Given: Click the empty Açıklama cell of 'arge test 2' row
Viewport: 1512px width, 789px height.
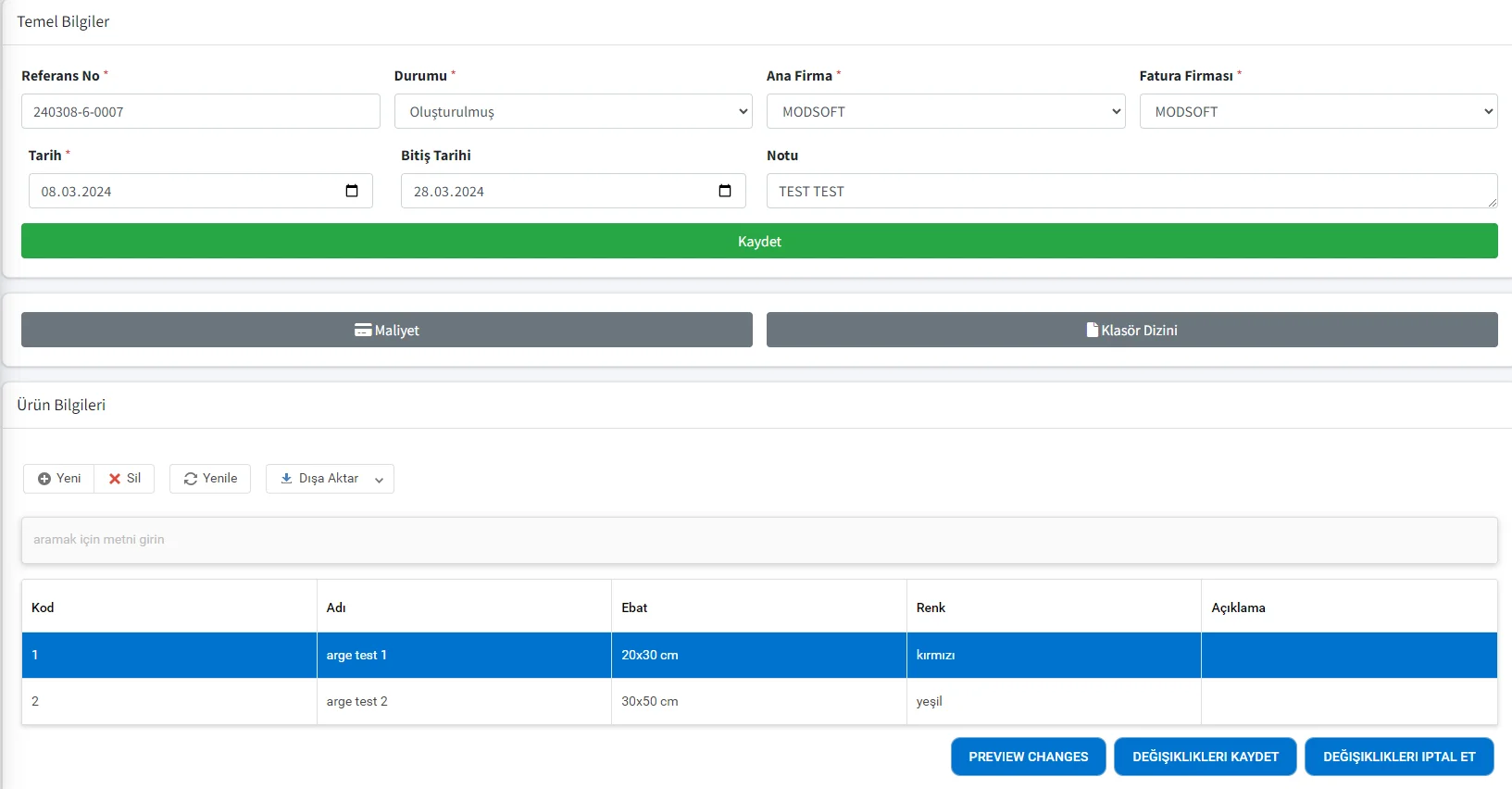Looking at the screenshot, I should coord(1349,701).
